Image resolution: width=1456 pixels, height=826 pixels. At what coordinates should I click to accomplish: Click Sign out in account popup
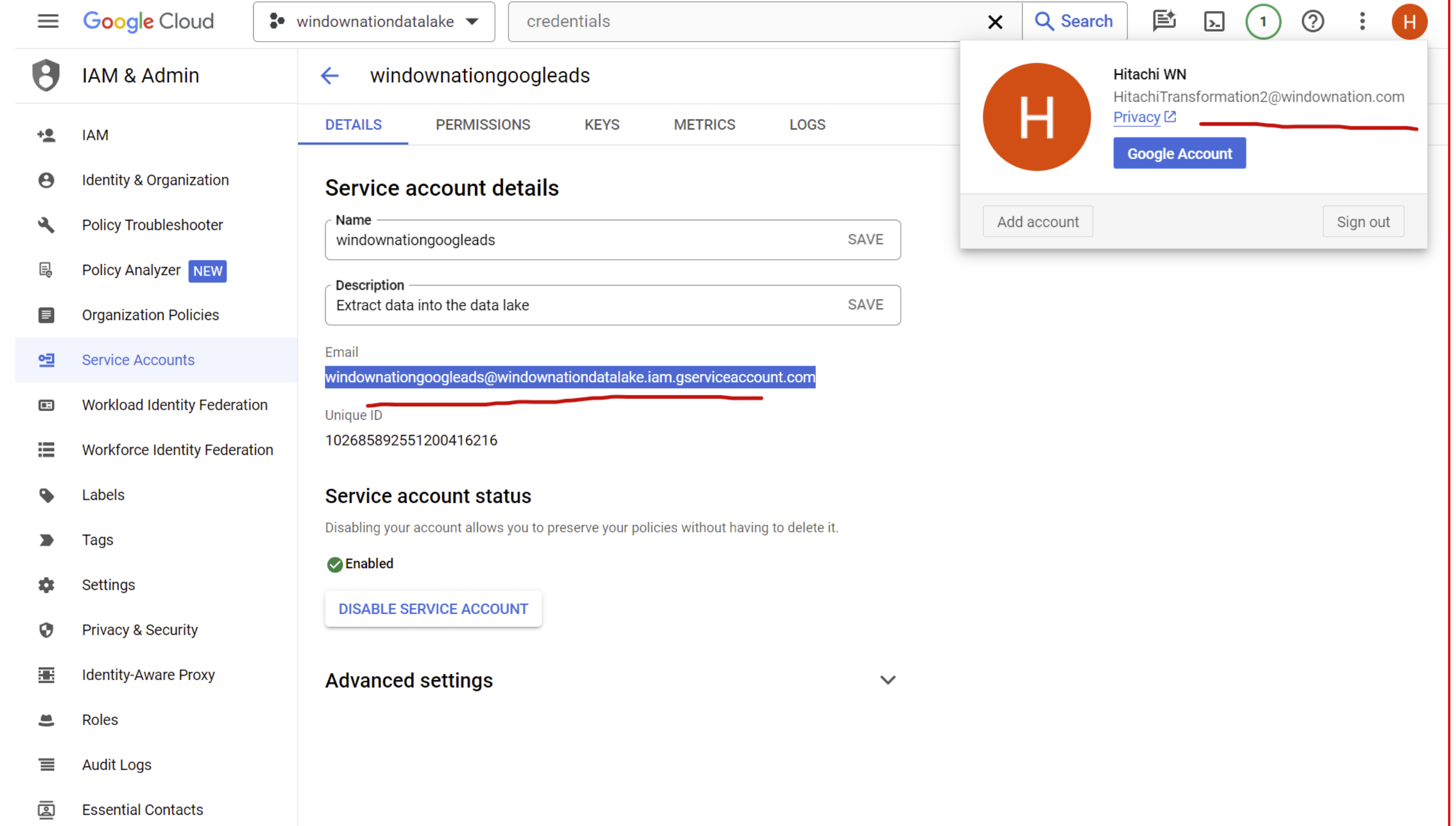point(1364,221)
